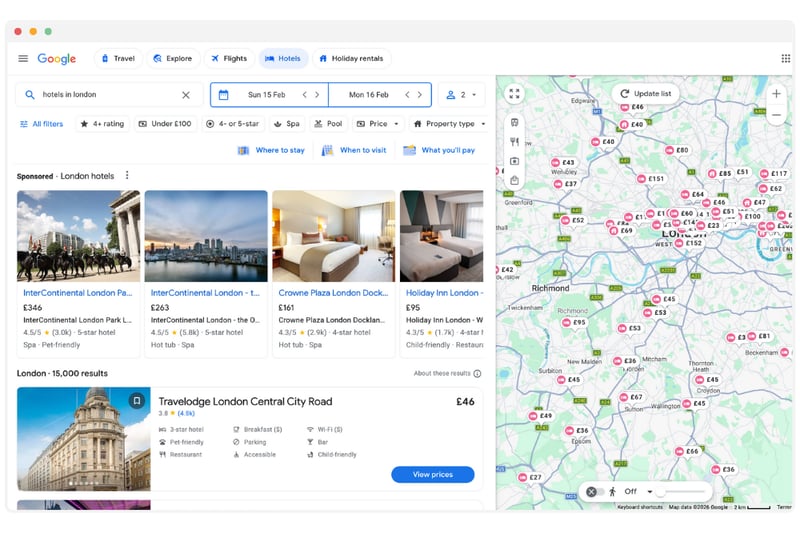800x533 pixels.
Task: Open map Keyboard shortcuts link
Action: 640,507
